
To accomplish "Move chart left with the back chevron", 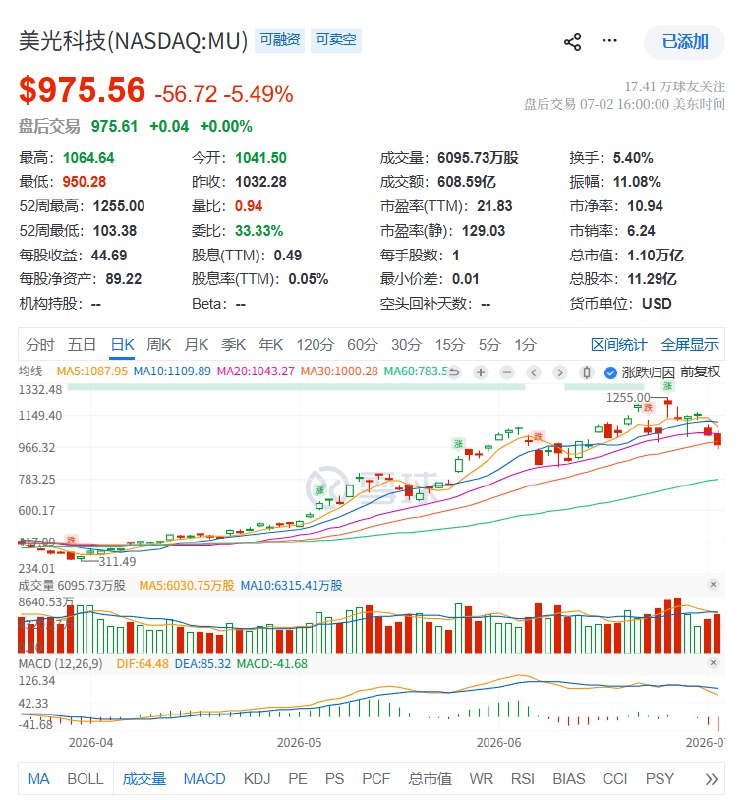I will click(534, 372).
